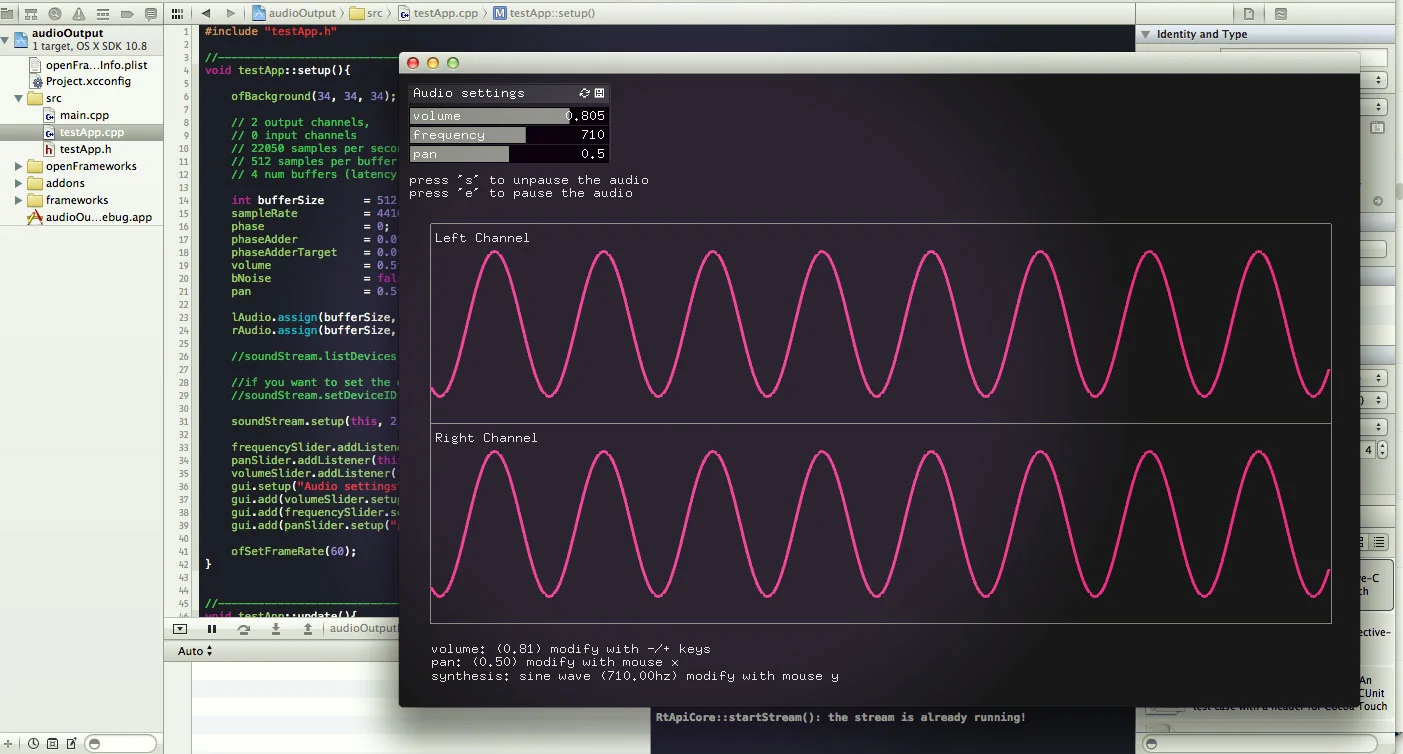The width and height of the screenshot is (1403, 754).
Task: Adjust the frequency slider
Action: [509, 135]
